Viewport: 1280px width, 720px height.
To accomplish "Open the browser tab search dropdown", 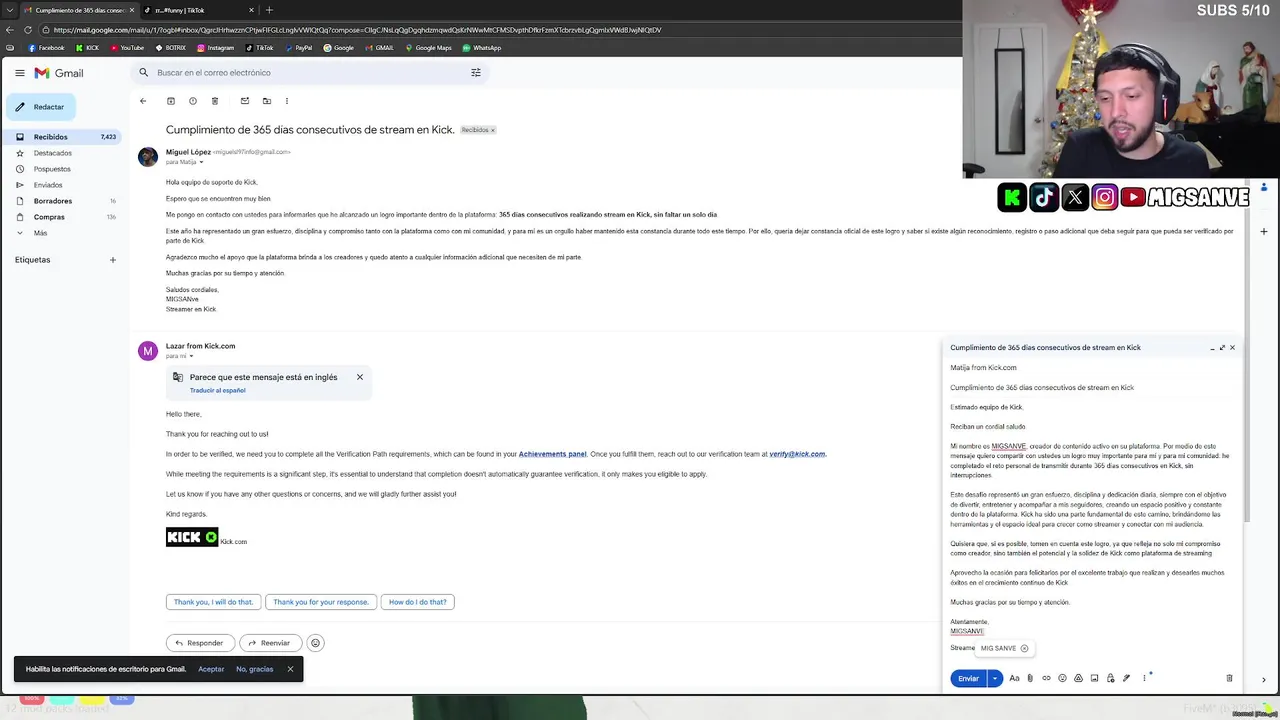I will click(10, 10).
